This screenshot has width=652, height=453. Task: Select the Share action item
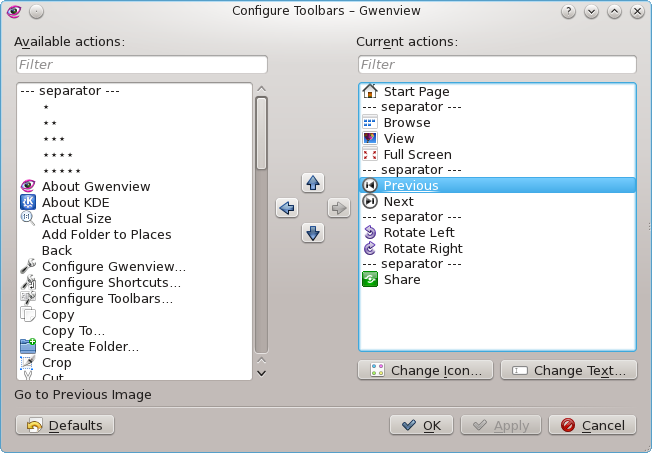click(x=401, y=280)
